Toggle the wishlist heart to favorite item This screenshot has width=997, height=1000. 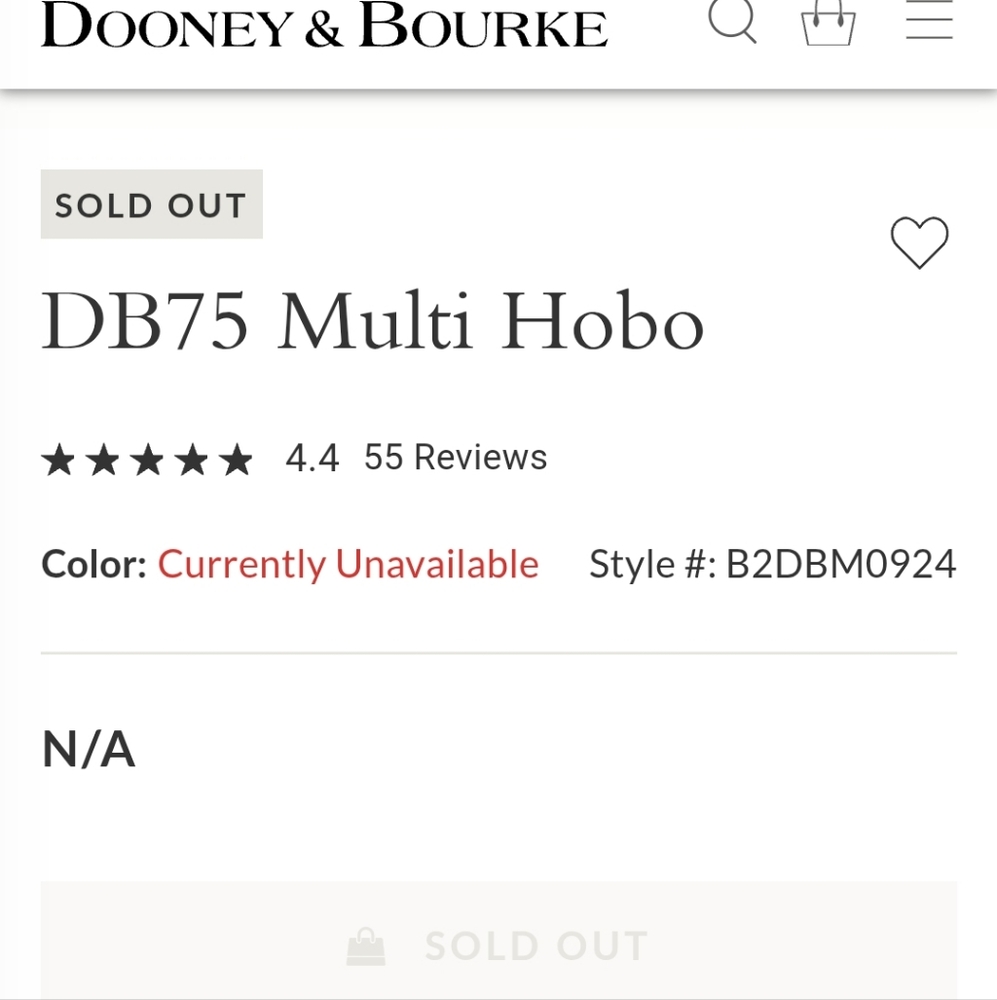920,241
